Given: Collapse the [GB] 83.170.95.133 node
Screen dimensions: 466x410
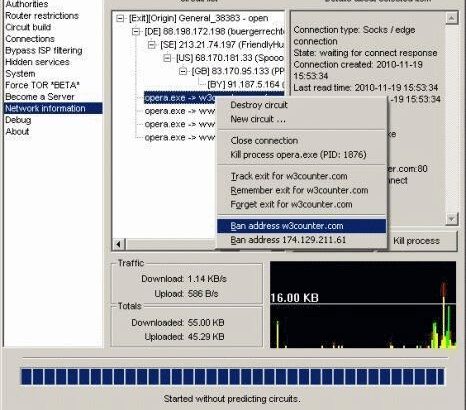Looking at the screenshot, I should pos(183,71).
